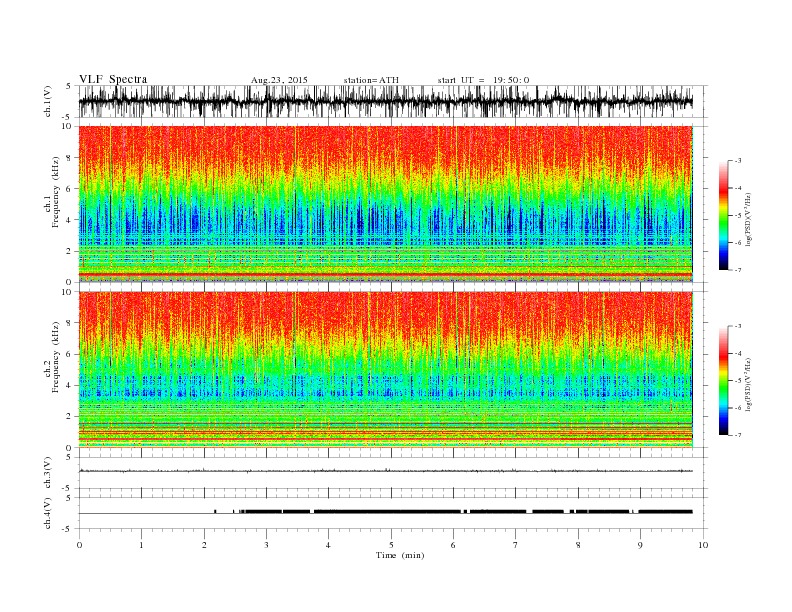Click the ch.1 colorbar "log(PSD)(V²/Hz)" label
This screenshot has width=792, height=612.
tap(749, 219)
